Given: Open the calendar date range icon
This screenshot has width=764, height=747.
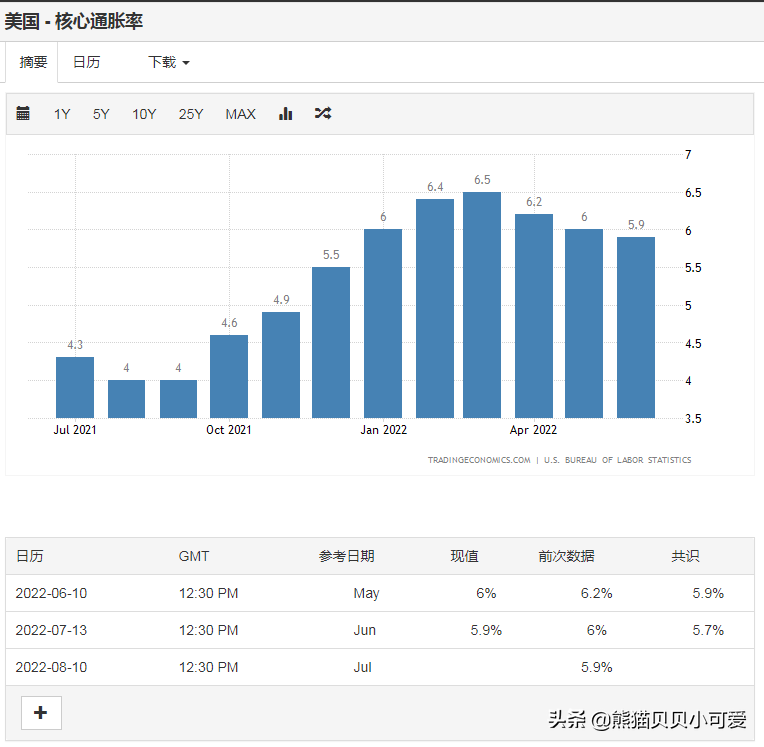Looking at the screenshot, I should (x=23, y=113).
